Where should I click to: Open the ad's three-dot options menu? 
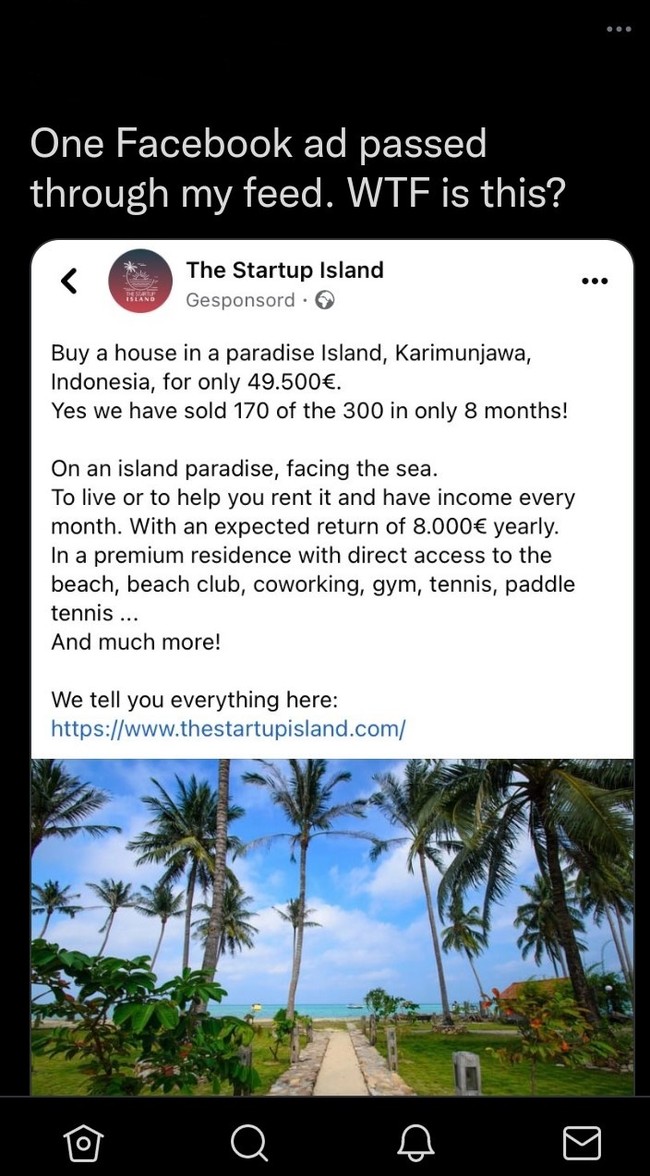pos(594,281)
